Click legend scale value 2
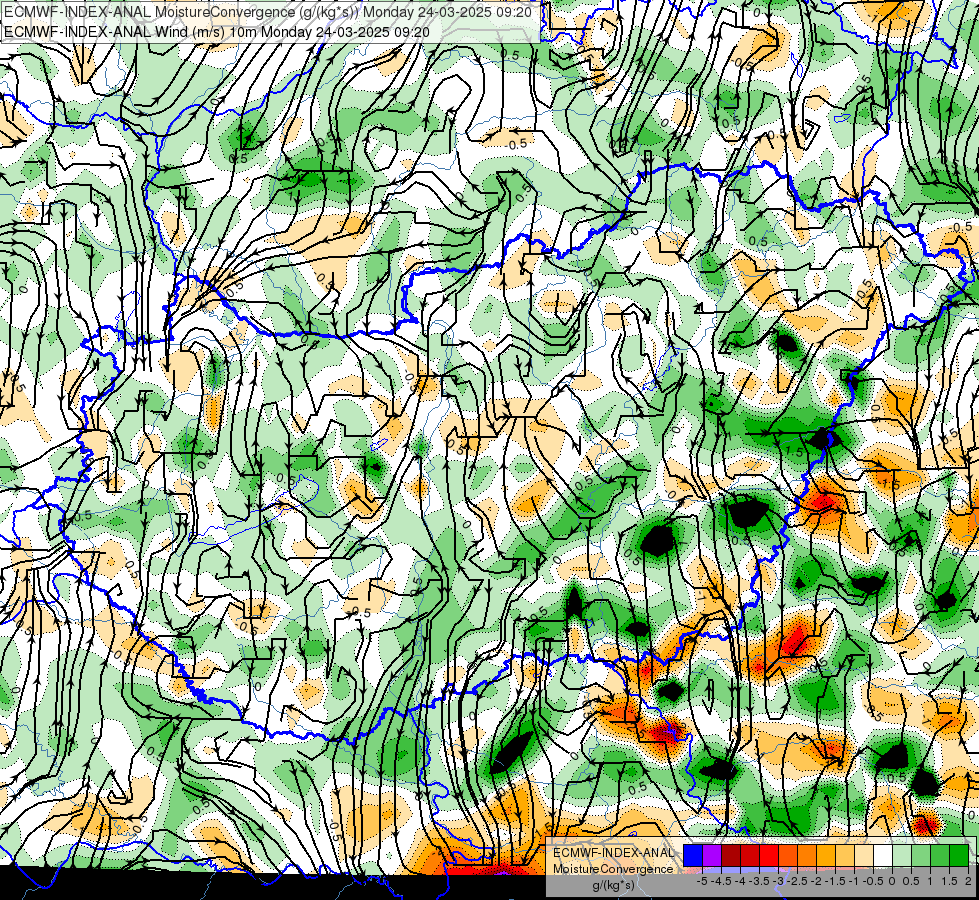The image size is (979, 900). 968,881
